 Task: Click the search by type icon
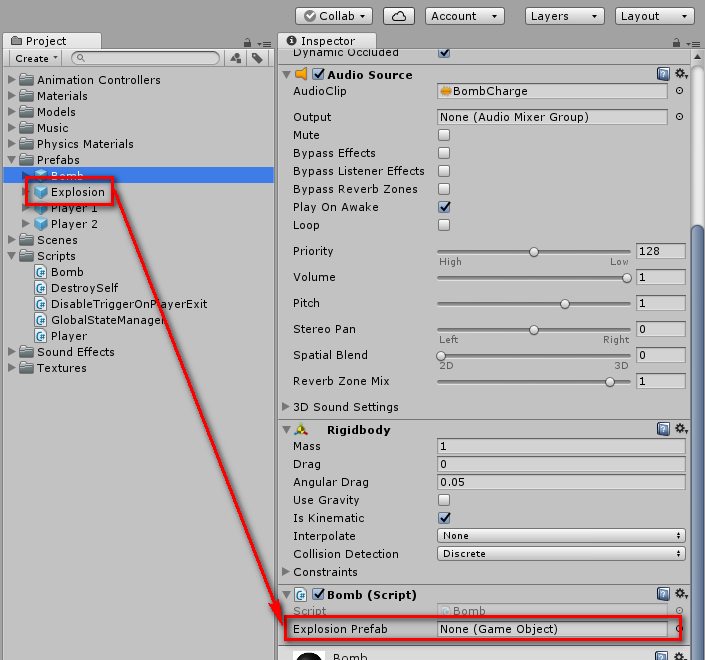click(236, 58)
